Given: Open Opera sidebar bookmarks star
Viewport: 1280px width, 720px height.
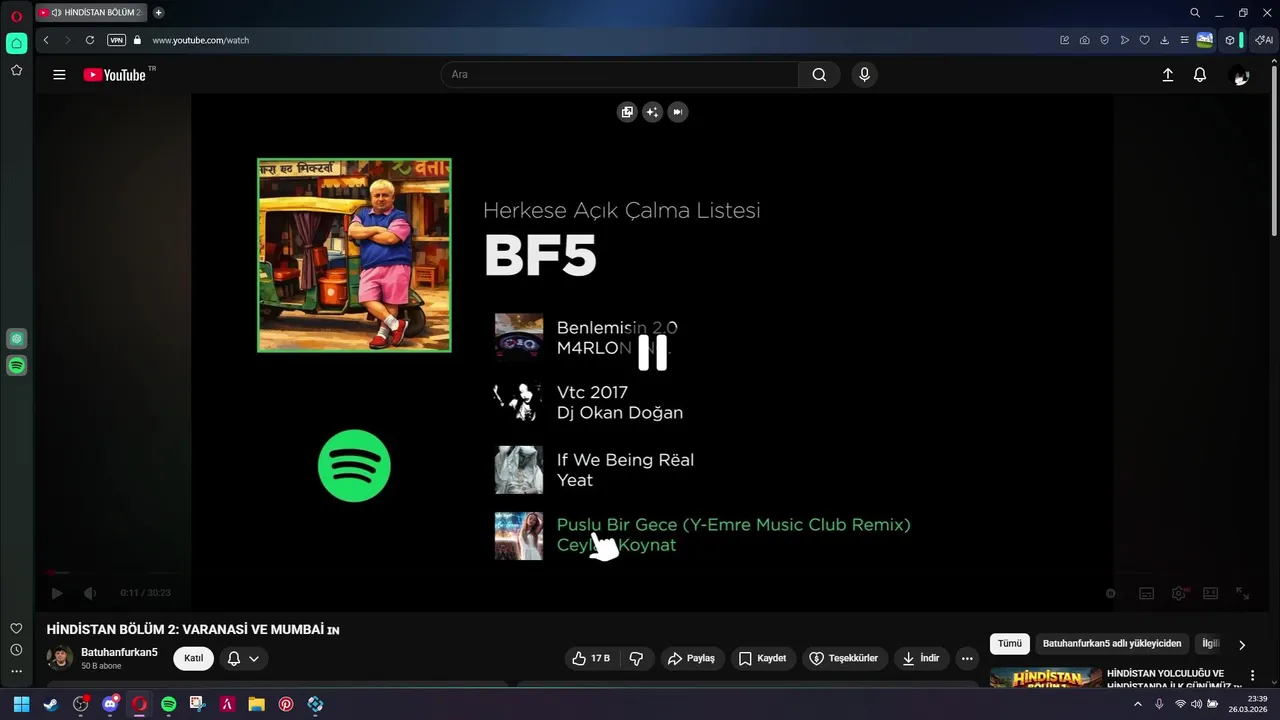Looking at the screenshot, I should [16, 70].
